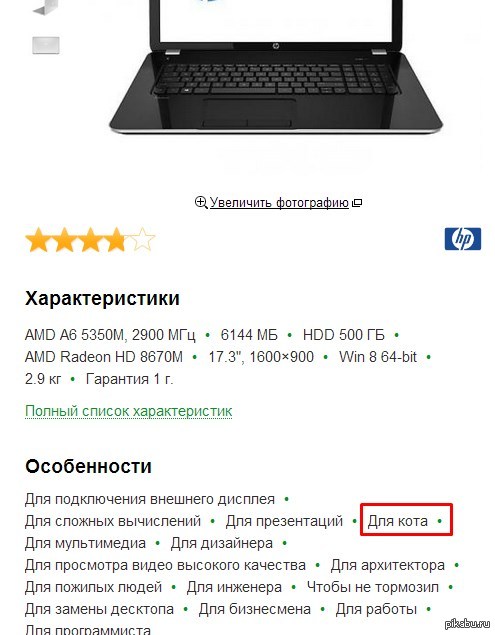Select Для пожилых людей feature

[93, 587]
